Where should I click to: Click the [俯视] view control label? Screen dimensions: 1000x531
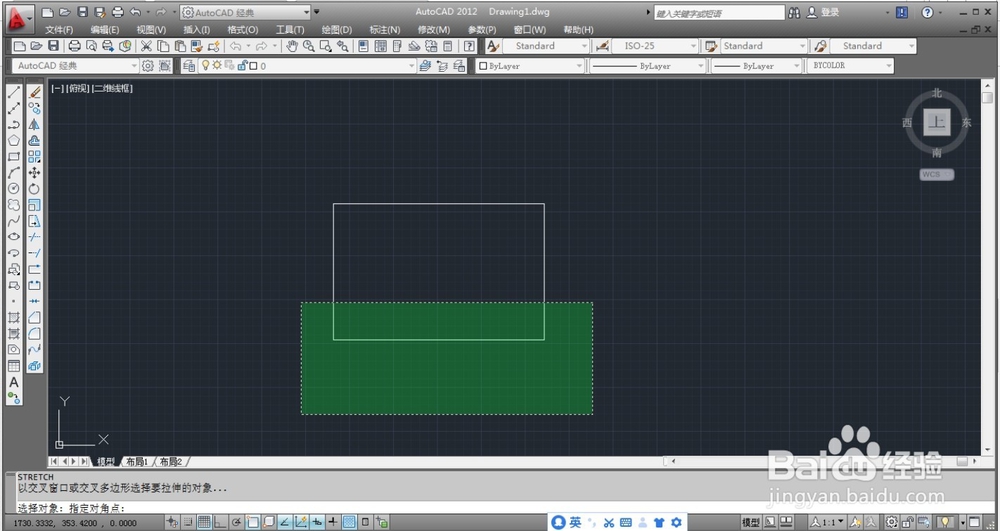click(78, 89)
